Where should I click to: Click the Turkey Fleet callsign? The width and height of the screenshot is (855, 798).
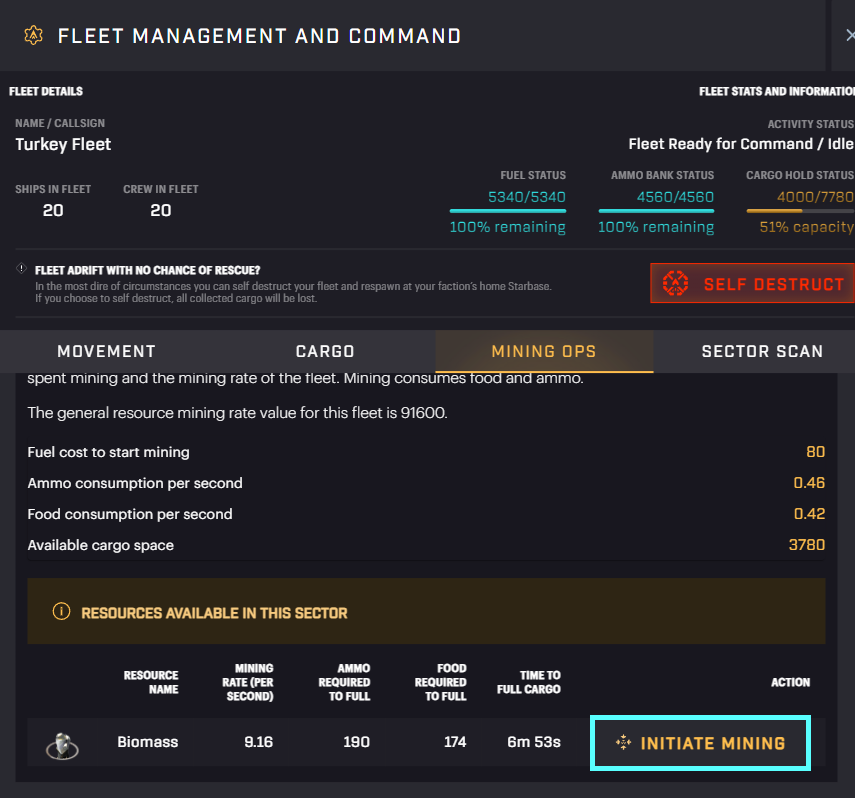tap(63, 144)
